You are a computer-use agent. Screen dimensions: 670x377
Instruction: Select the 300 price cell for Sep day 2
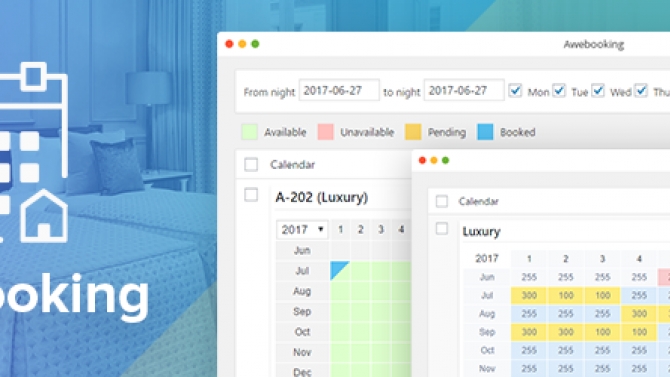click(566, 332)
